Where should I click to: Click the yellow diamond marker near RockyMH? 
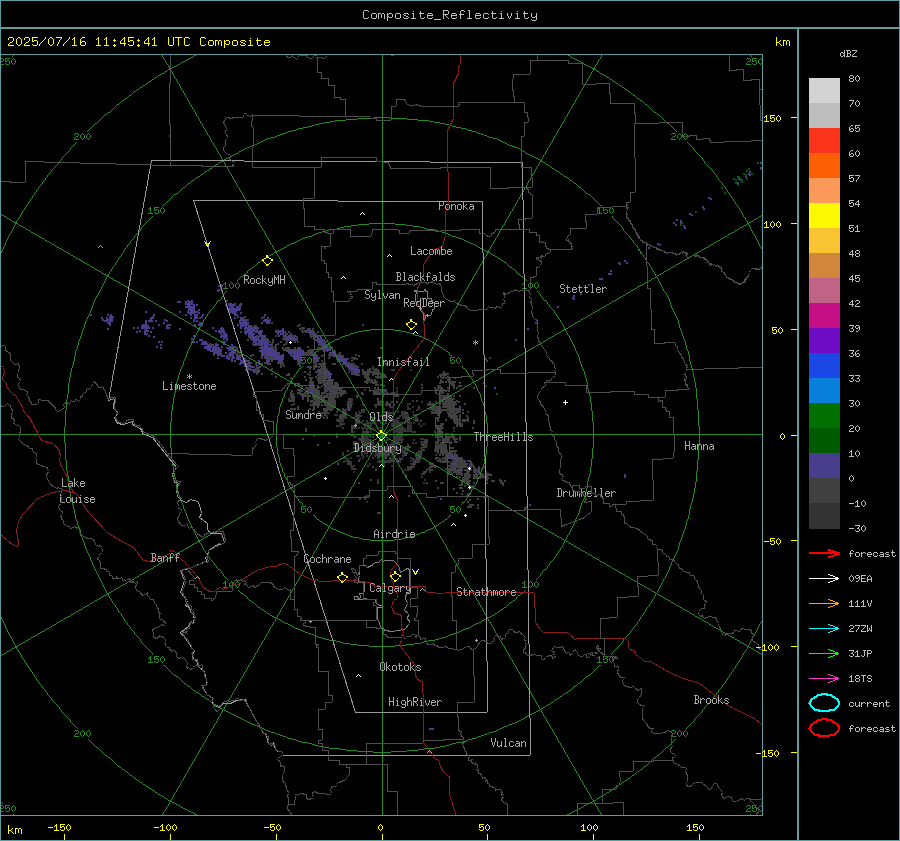(x=267, y=261)
